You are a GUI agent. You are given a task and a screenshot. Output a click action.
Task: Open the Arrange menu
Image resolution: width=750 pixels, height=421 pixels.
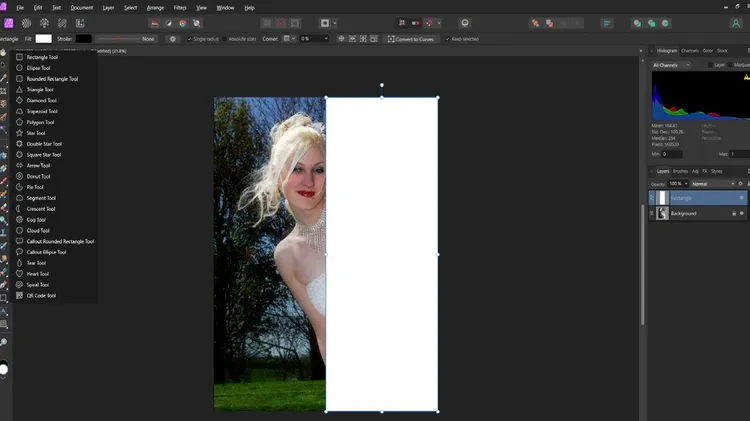155,8
